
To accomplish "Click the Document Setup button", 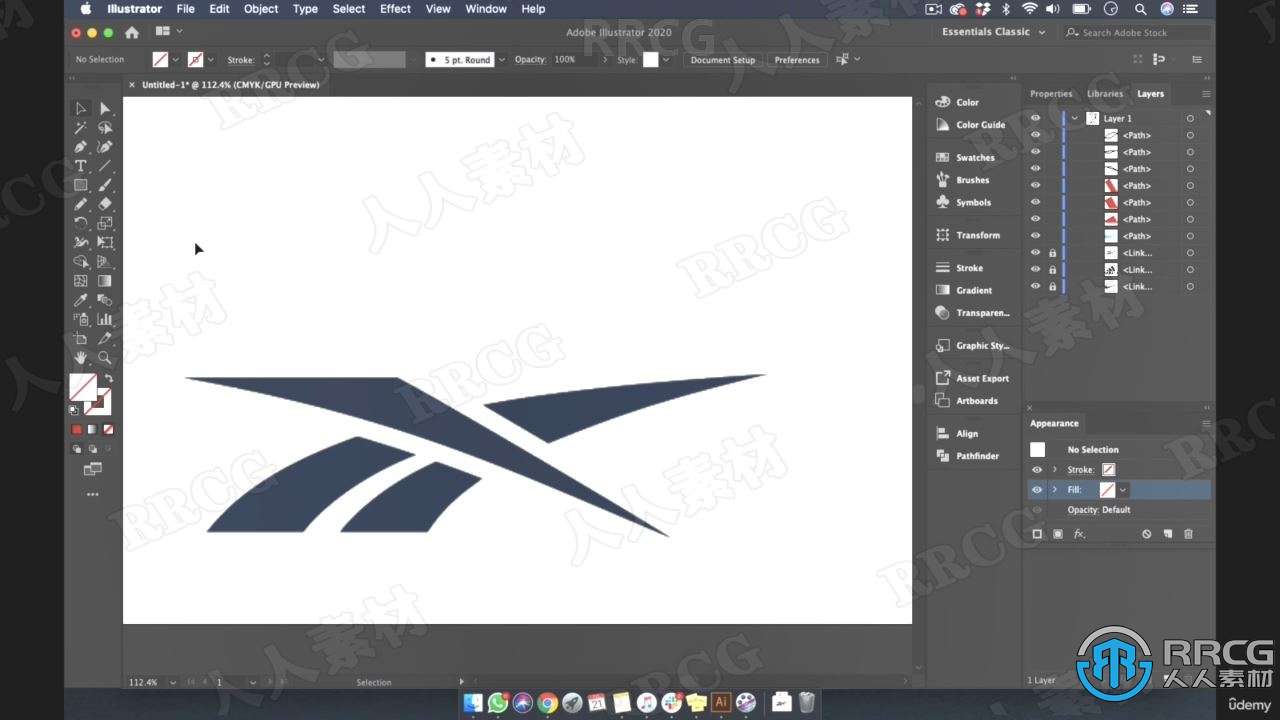I will coord(723,60).
